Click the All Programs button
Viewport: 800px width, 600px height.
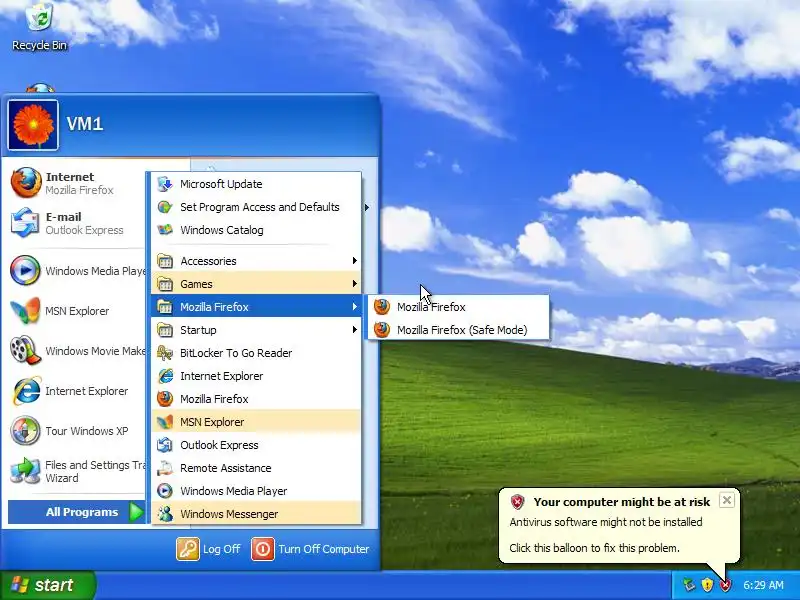(x=77, y=512)
